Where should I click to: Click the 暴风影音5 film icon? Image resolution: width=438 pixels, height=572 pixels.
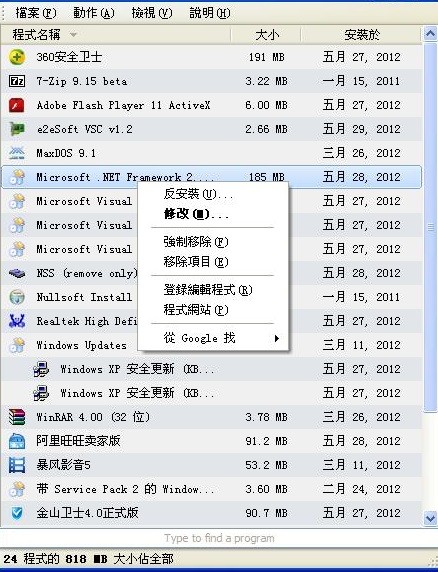click(x=17, y=465)
